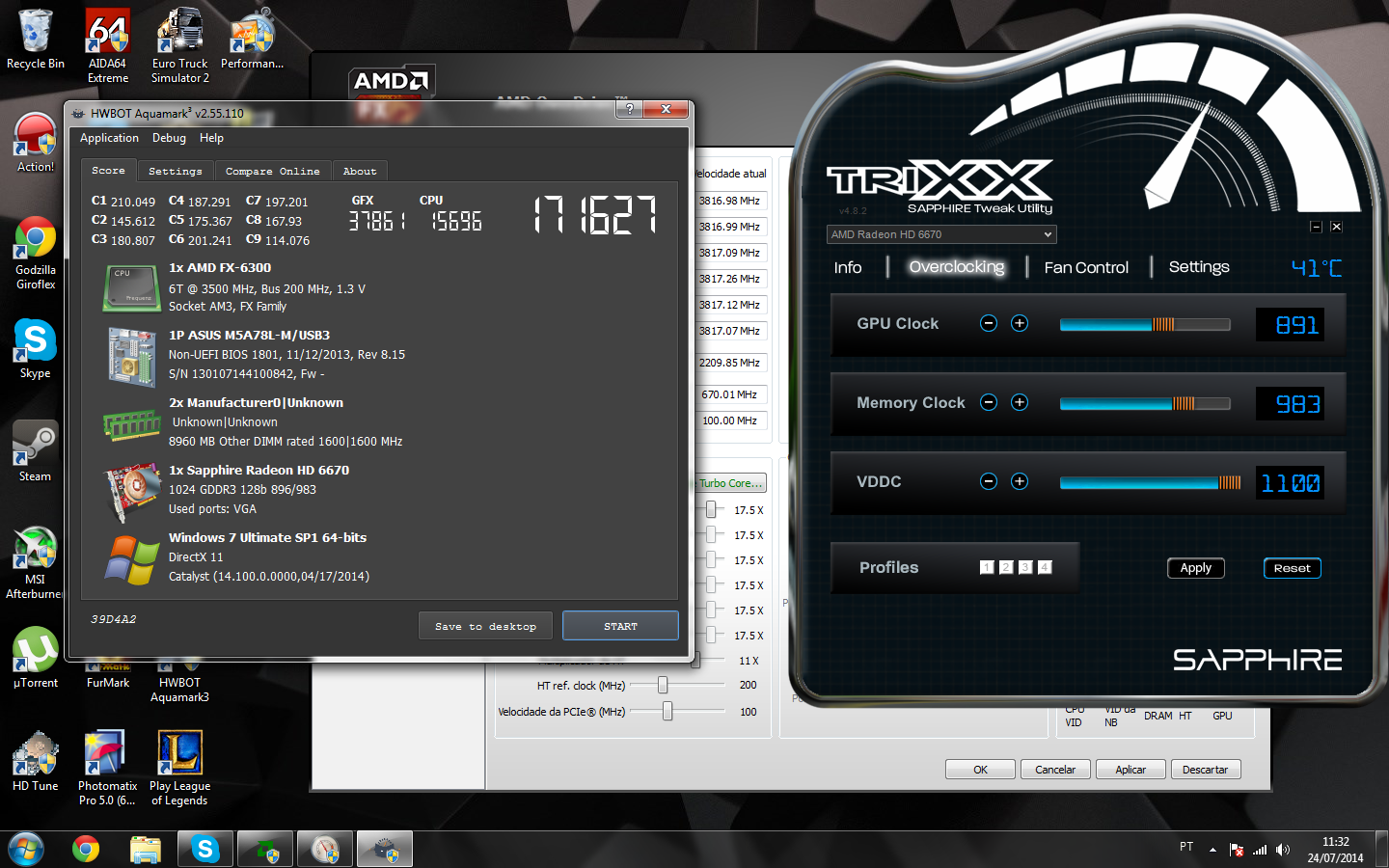The width and height of the screenshot is (1389, 868).
Task: Open the Debug menu in Aquamark
Action: click(169, 138)
